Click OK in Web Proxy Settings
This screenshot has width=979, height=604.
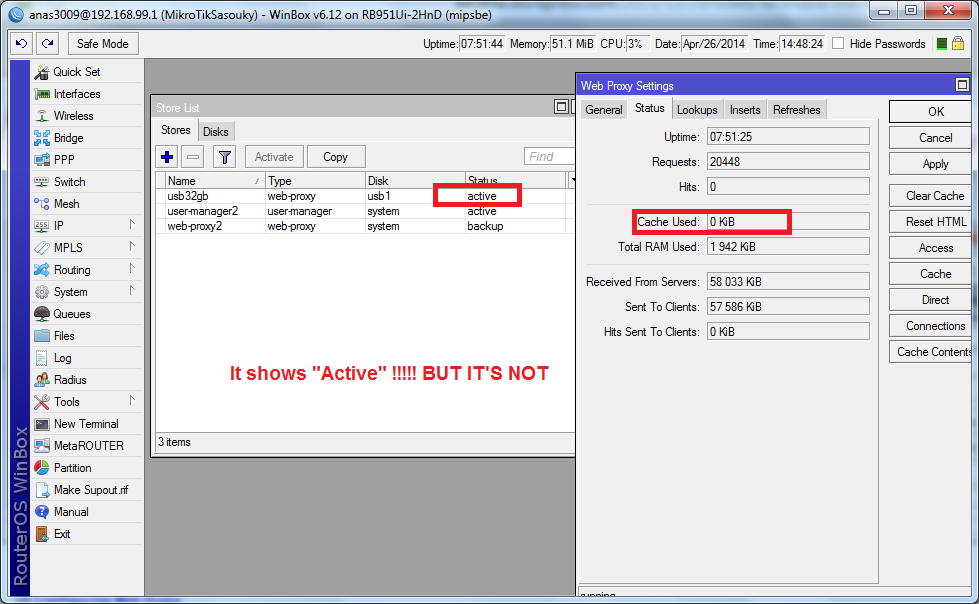pyautogui.click(x=930, y=112)
